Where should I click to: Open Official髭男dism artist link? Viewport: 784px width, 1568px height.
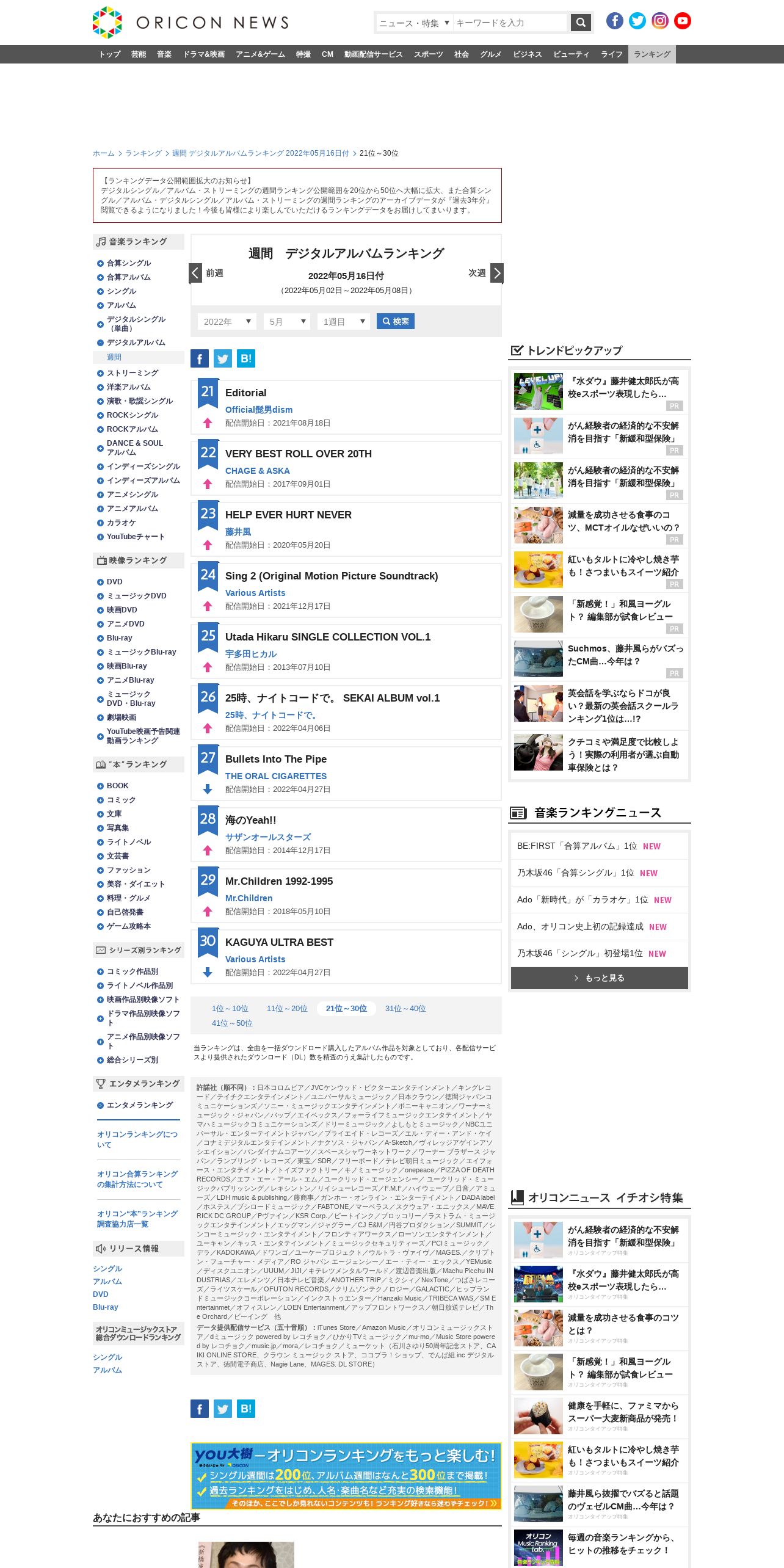(x=259, y=410)
